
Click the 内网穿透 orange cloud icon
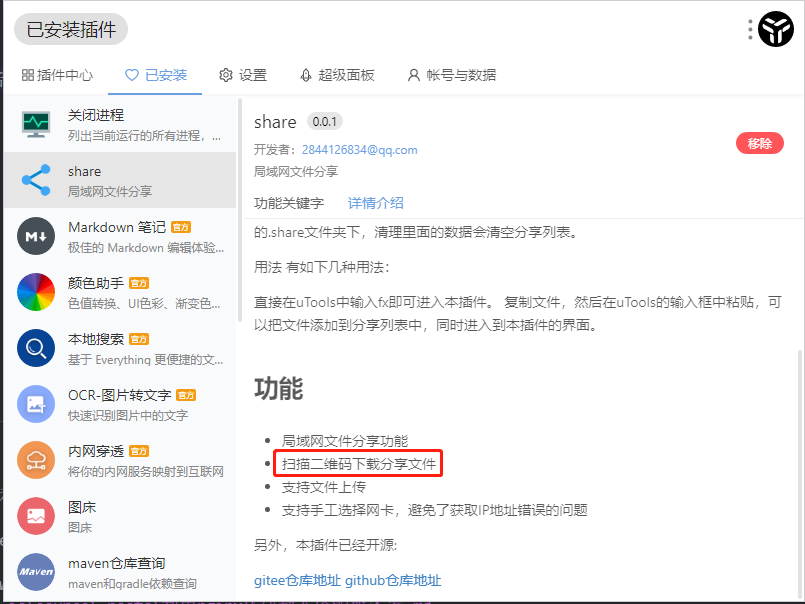tap(36, 460)
